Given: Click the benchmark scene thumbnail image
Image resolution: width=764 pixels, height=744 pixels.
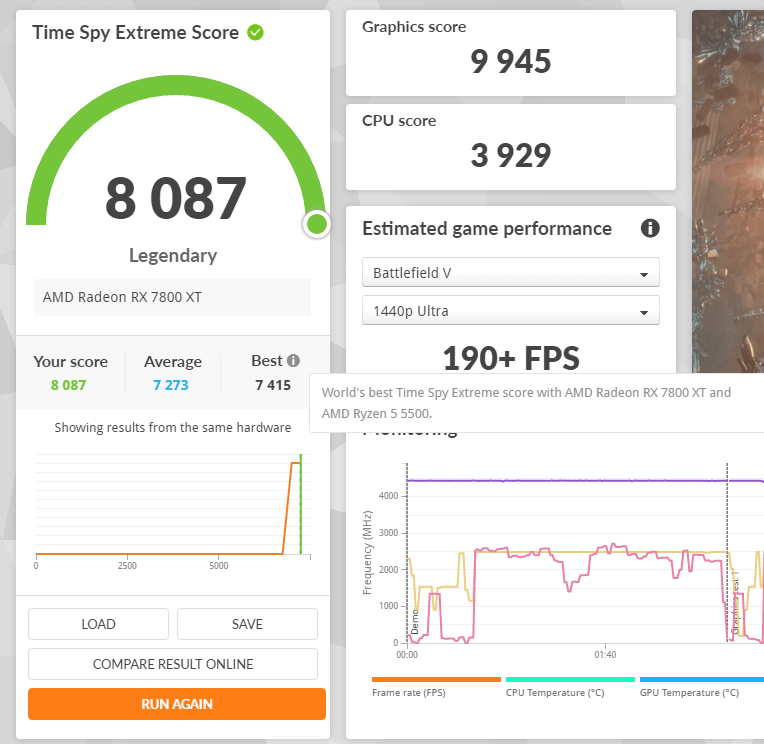Looking at the screenshot, I should click(x=728, y=191).
